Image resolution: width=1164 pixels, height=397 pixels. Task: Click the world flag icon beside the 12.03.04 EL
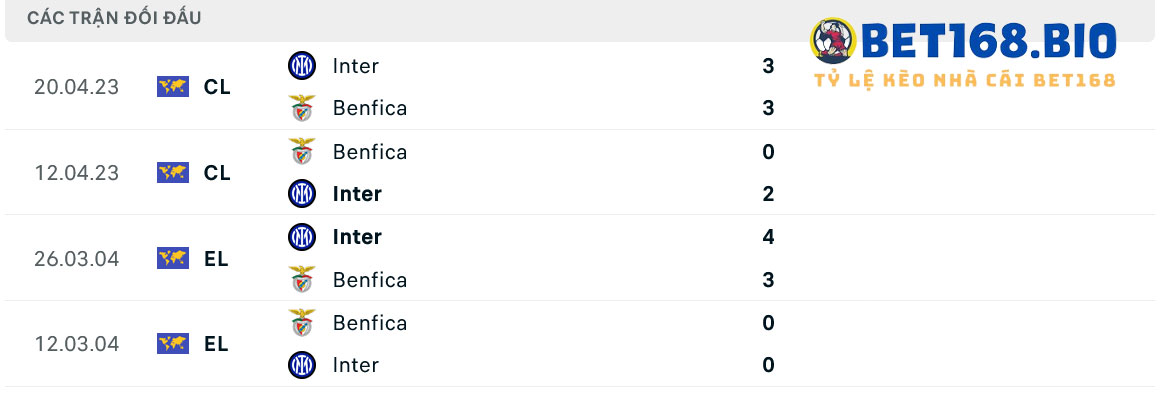pos(173,344)
